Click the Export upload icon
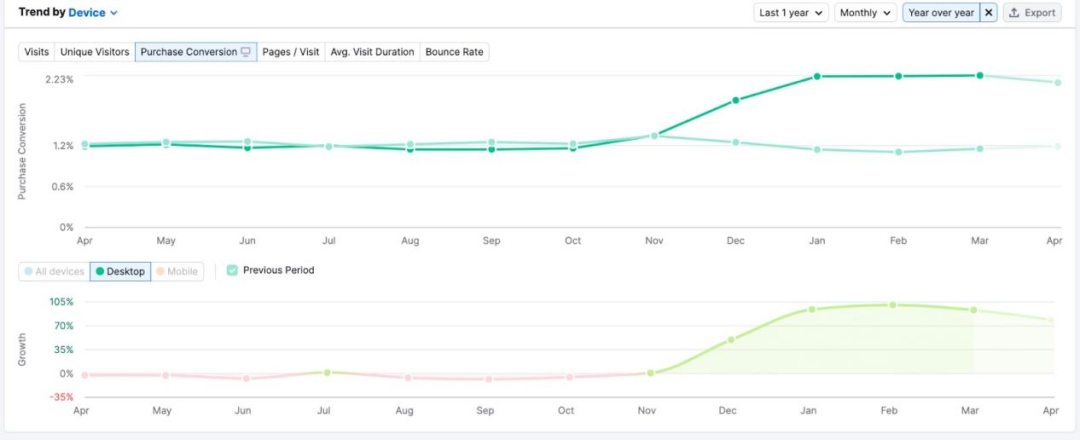 click(1014, 13)
